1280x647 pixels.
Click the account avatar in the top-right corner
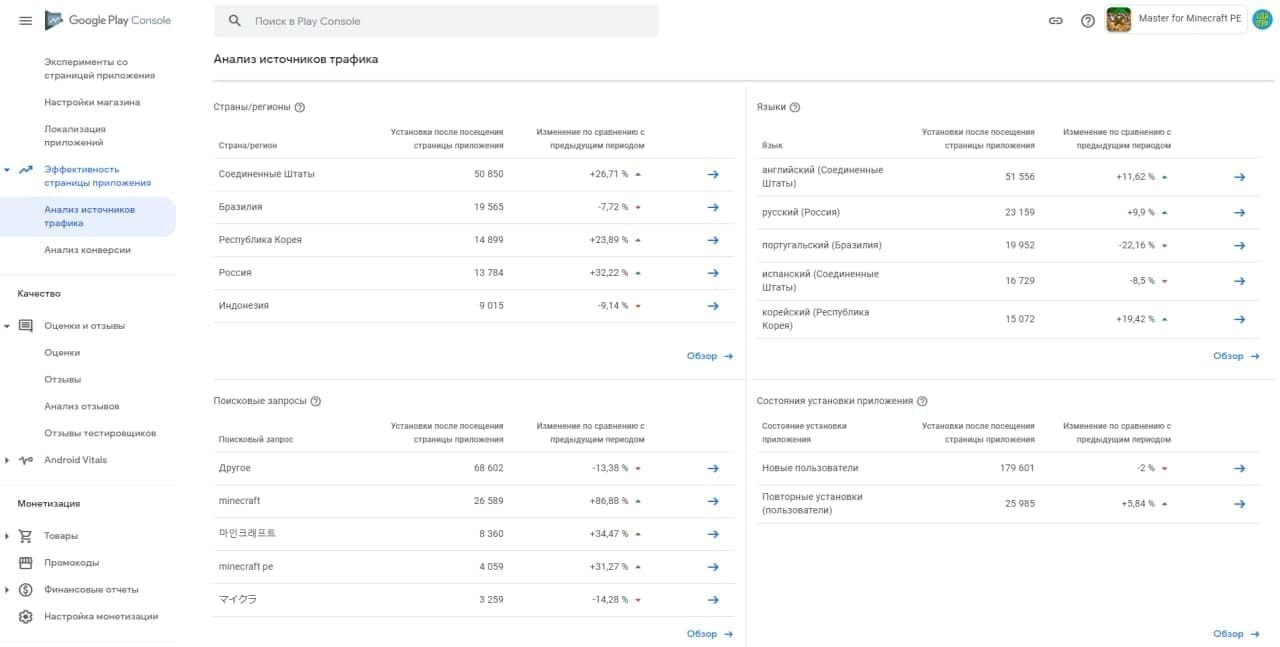(1259, 18)
